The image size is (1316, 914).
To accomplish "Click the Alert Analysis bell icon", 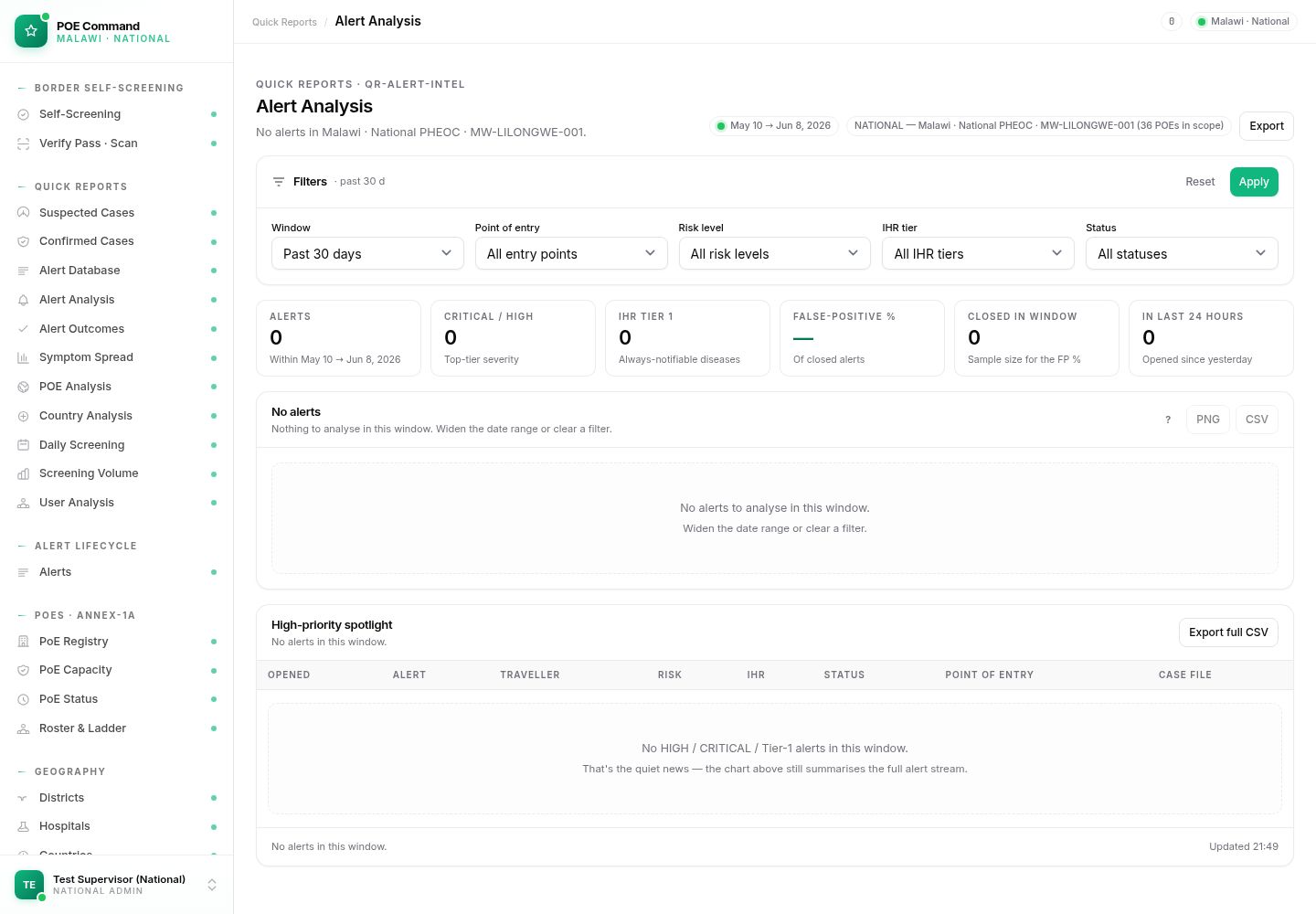I will pyautogui.click(x=24, y=300).
